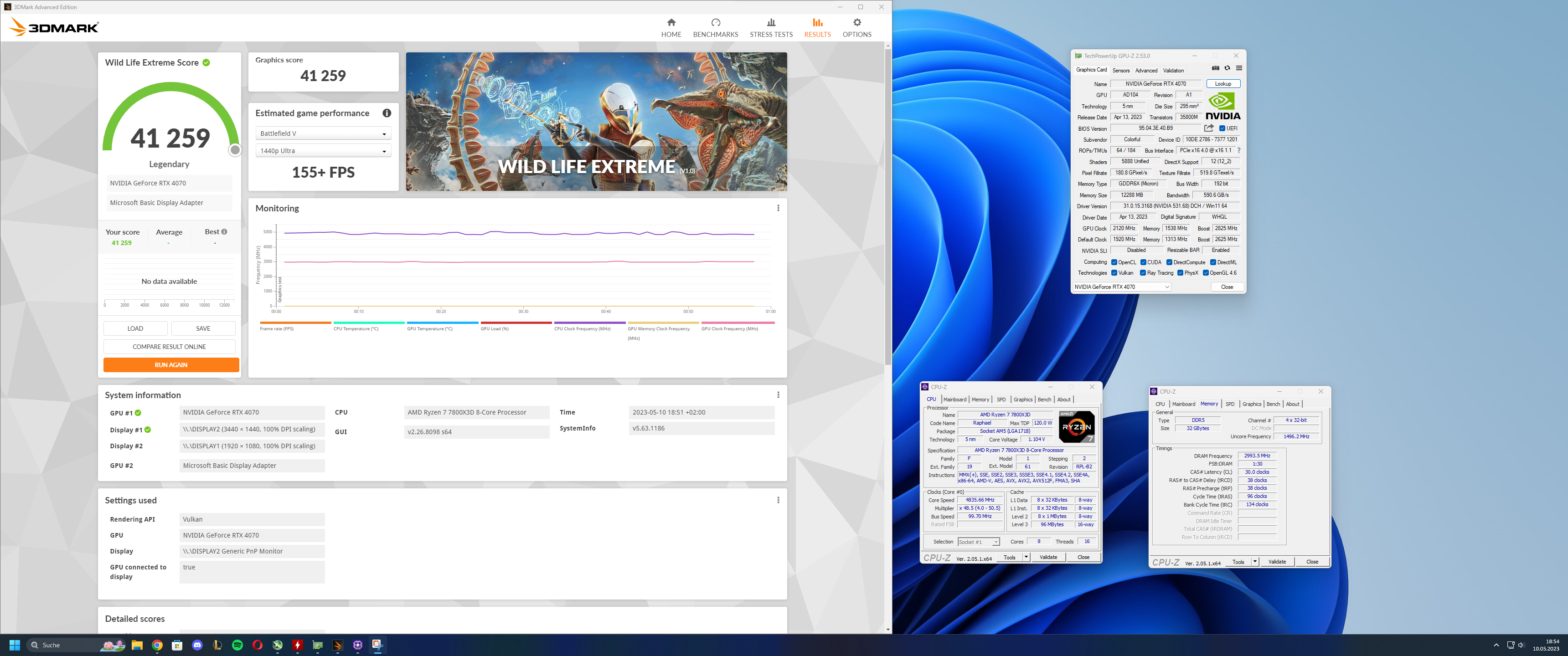Open the Windows Start menu

tap(15, 645)
